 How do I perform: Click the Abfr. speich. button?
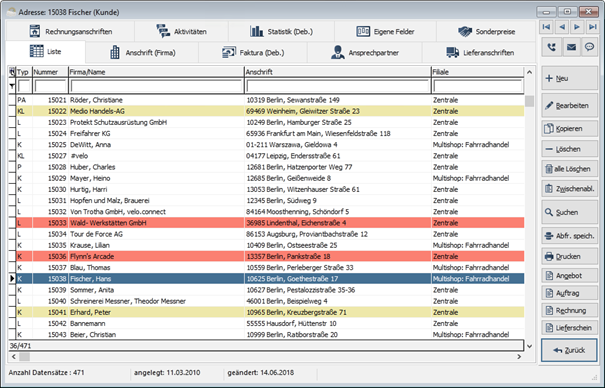click(x=570, y=236)
